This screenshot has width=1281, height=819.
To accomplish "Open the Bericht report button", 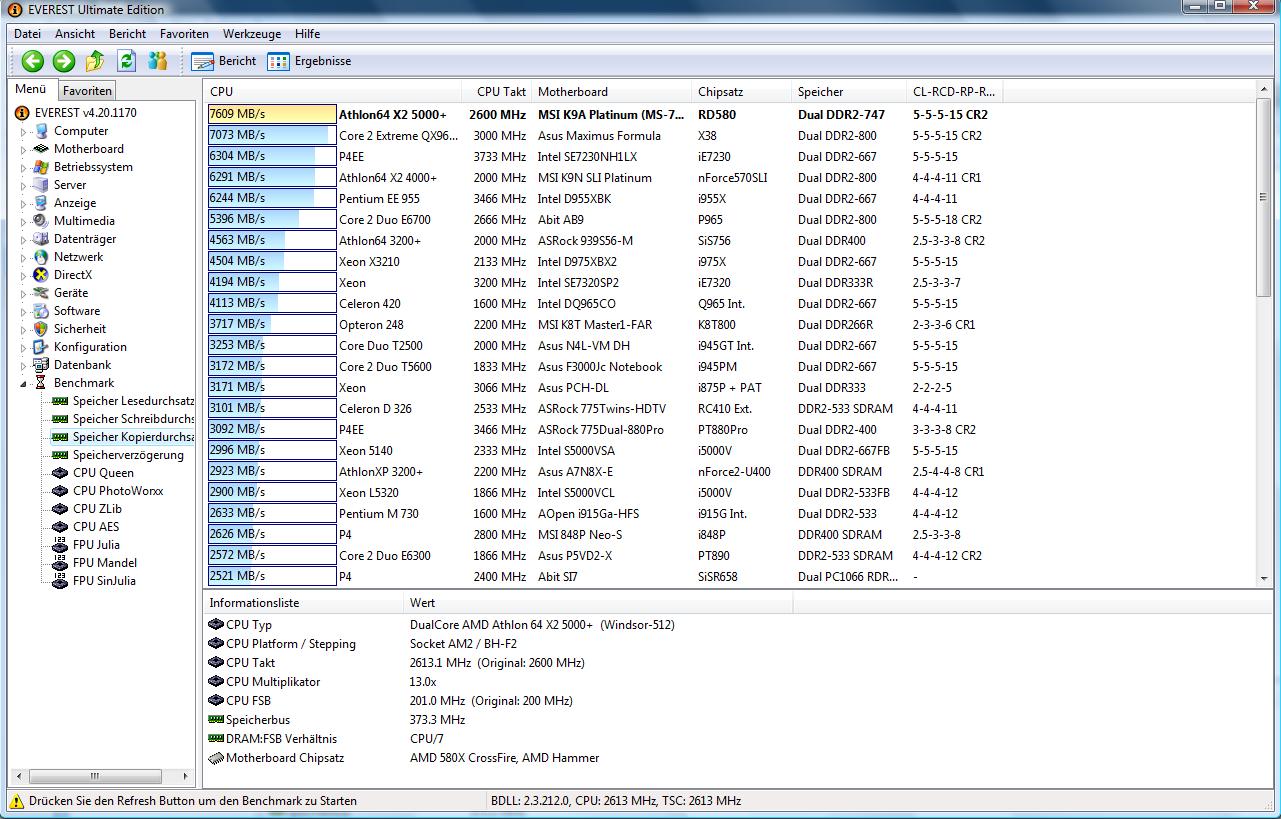I will tap(224, 61).
